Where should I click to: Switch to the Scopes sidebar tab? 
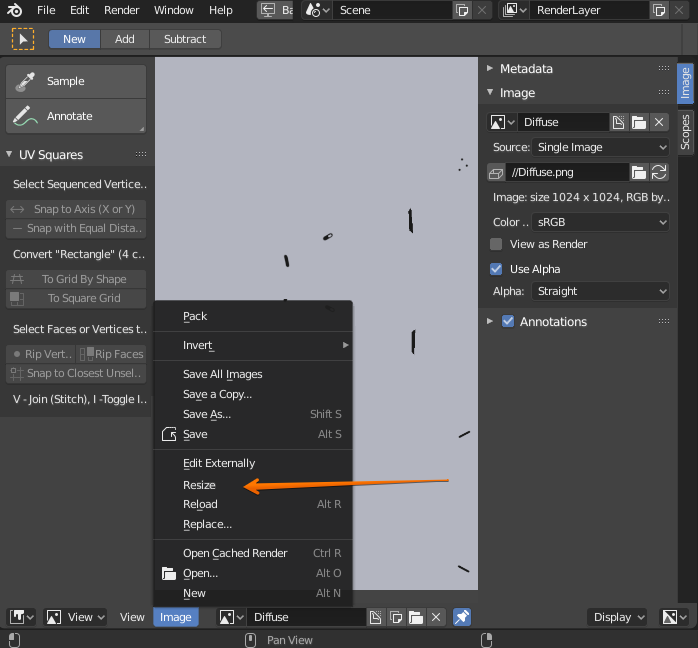[686, 132]
